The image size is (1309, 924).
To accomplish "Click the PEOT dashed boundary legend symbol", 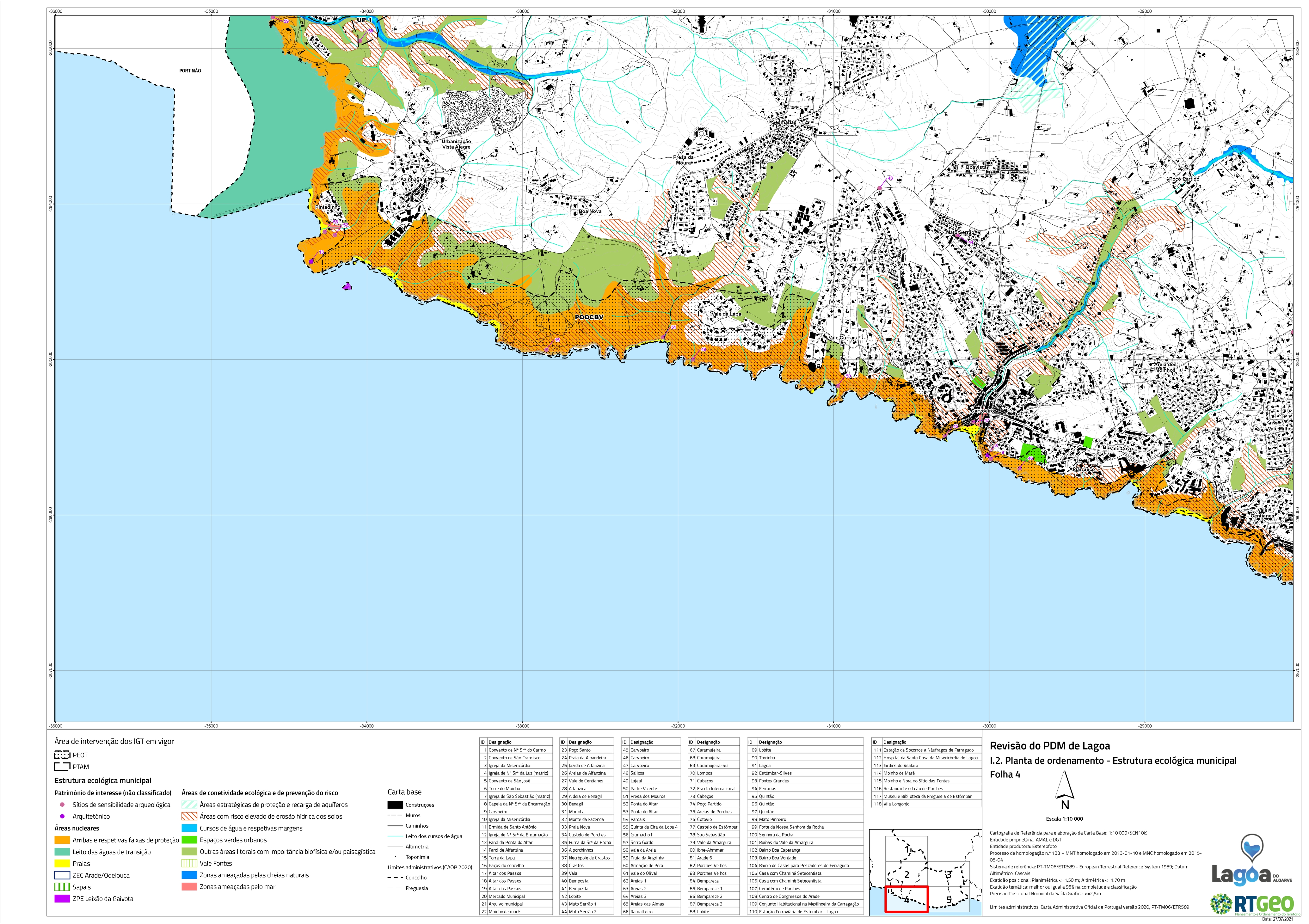I will [x=62, y=755].
